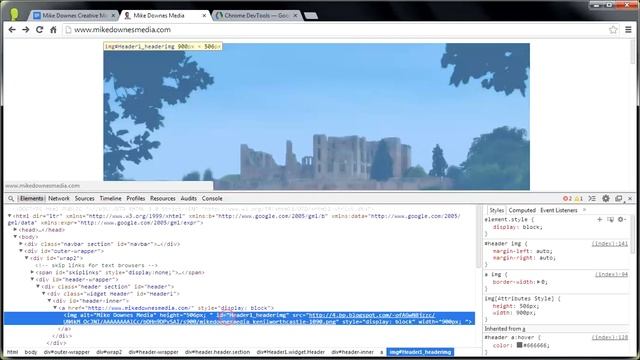The height and width of the screenshot is (360, 640).
Task: Collapse the outer-wrapper div
Action: [x=21, y=251]
